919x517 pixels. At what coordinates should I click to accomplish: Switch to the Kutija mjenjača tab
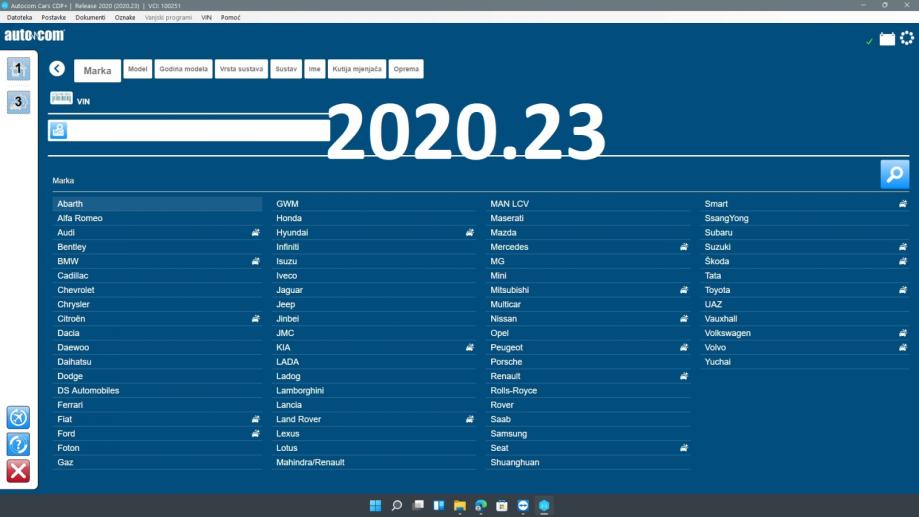(357, 69)
